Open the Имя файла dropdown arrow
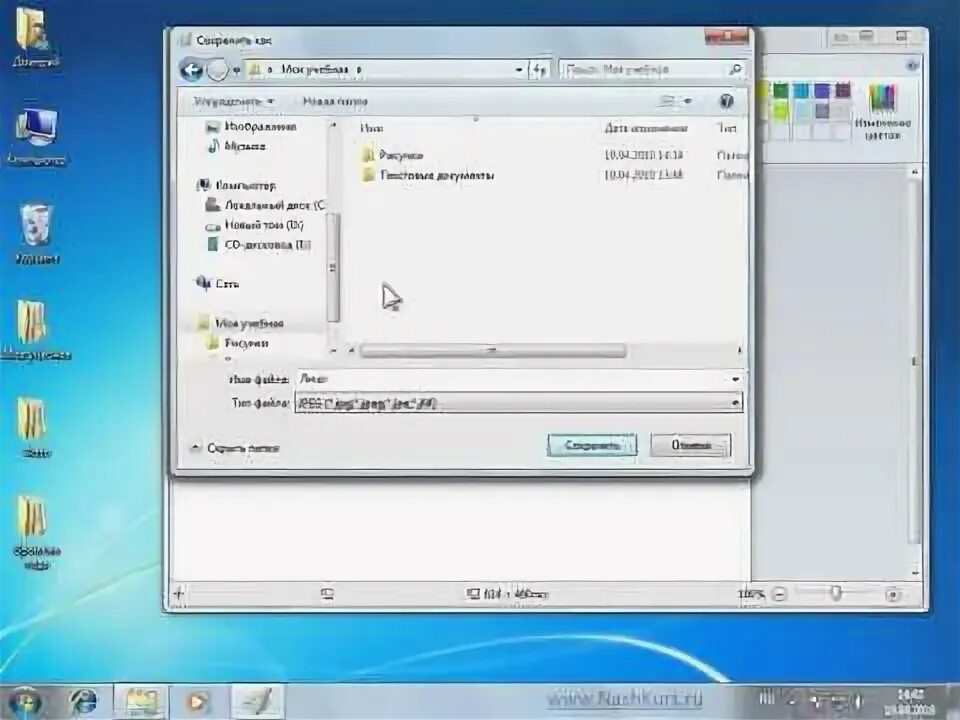The height and width of the screenshot is (720, 960). pyautogui.click(x=735, y=379)
